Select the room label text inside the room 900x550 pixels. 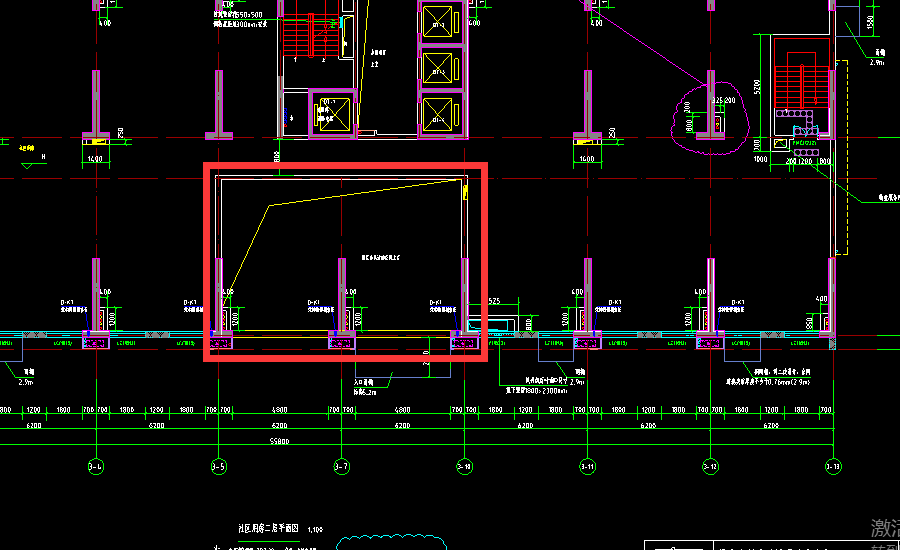(381, 258)
